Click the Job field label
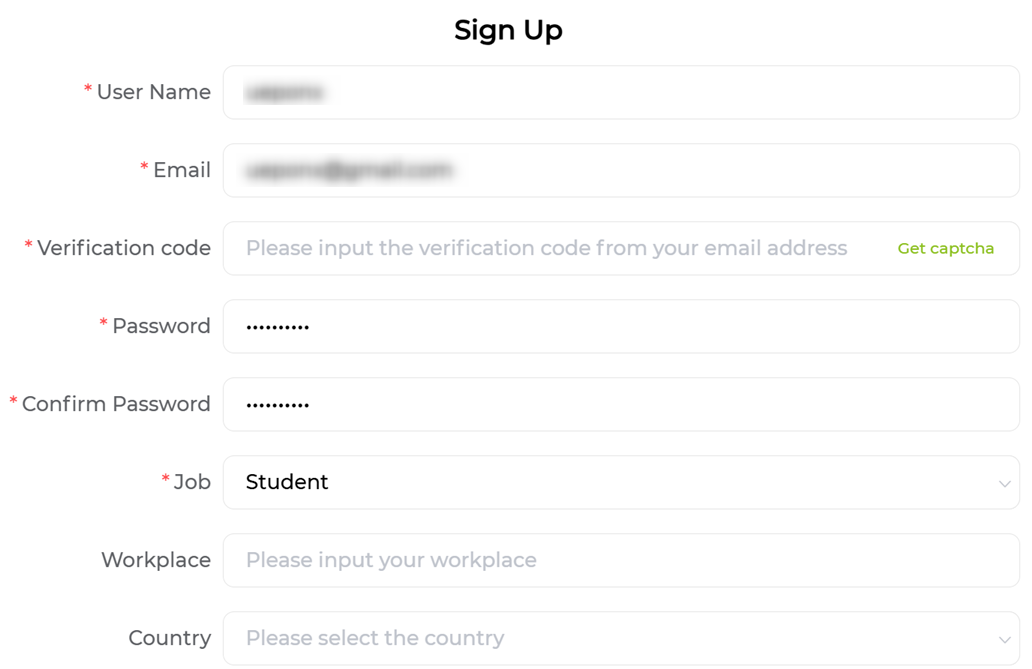1032x669 pixels. (x=192, y=482)
